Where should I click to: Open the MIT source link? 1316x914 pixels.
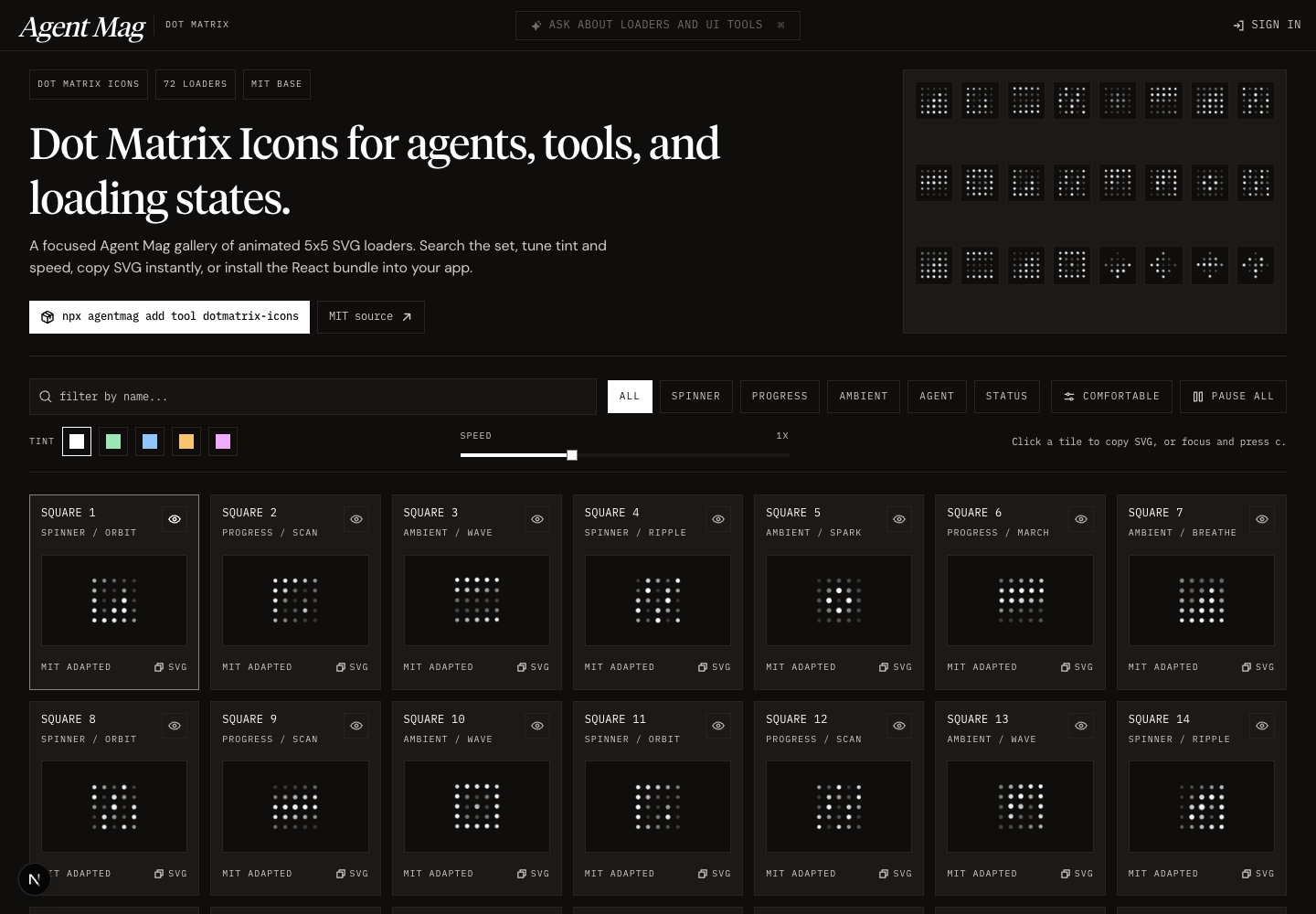[x=370, y=317]
